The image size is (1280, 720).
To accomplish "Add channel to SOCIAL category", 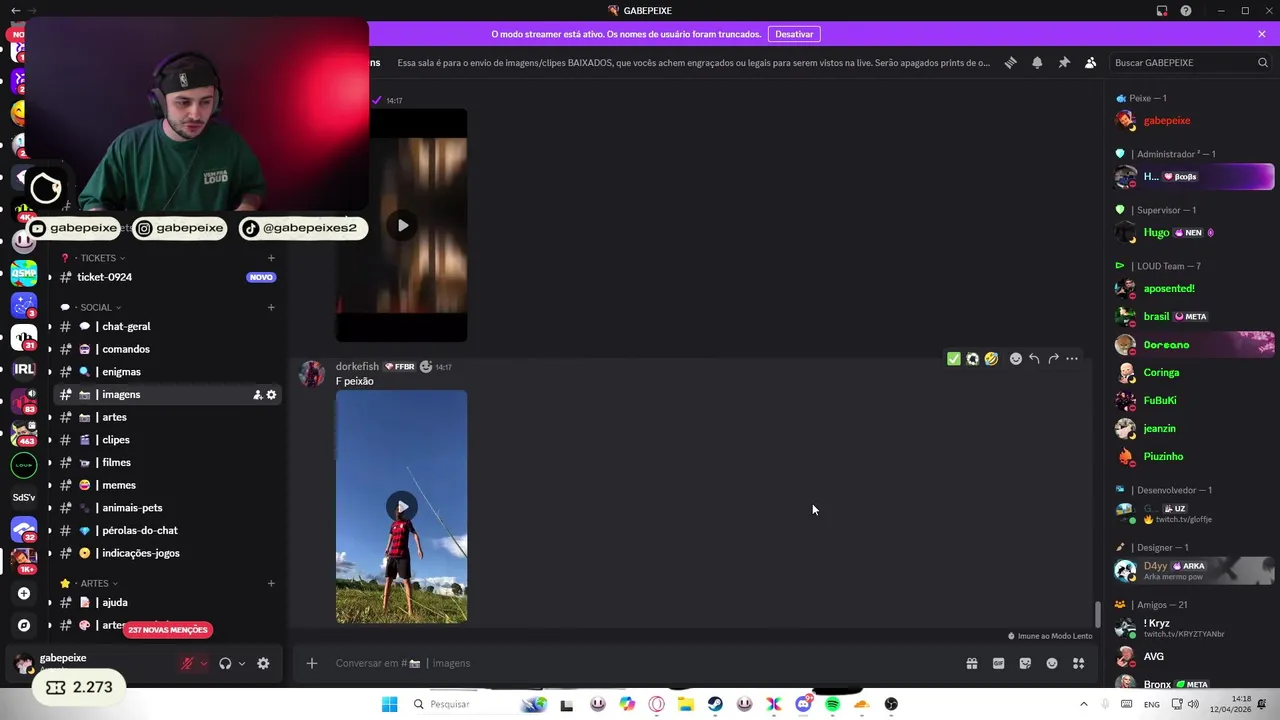I will [x=271, y=307].
